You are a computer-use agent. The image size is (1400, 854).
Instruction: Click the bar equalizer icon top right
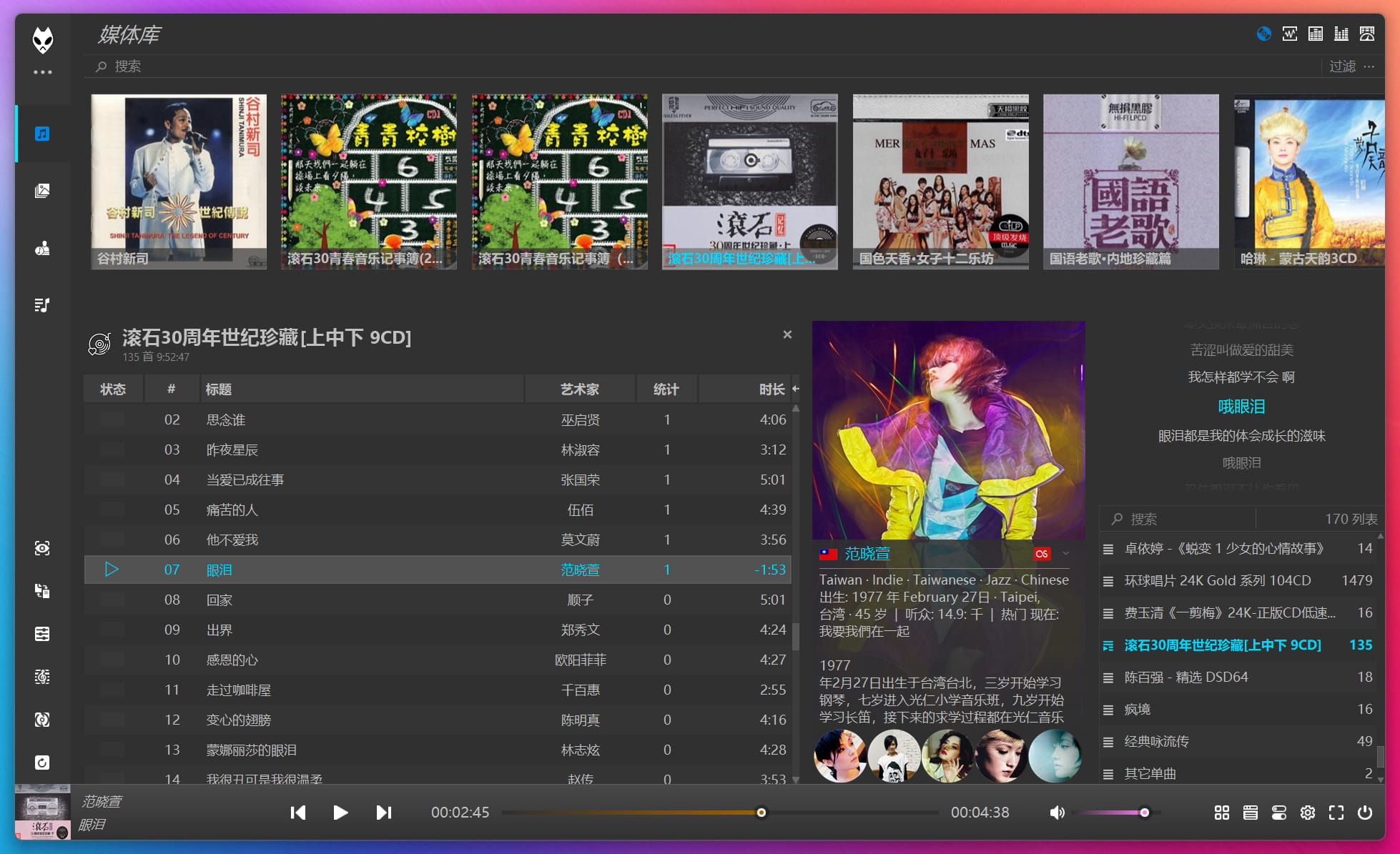pos(1341,34)
